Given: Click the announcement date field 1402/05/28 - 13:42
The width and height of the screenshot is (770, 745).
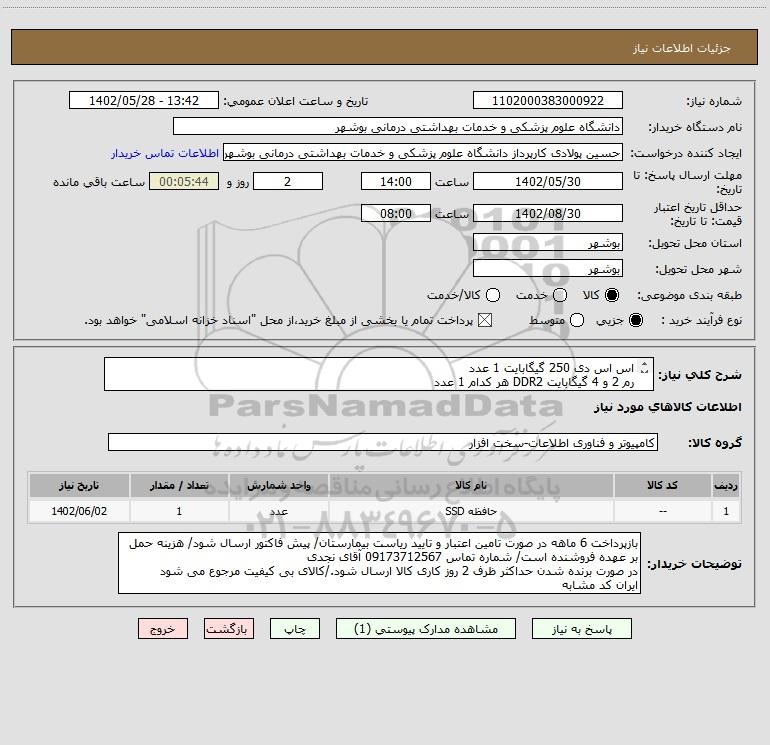Looking at the screenshot, I should click(x=144, y=100).
